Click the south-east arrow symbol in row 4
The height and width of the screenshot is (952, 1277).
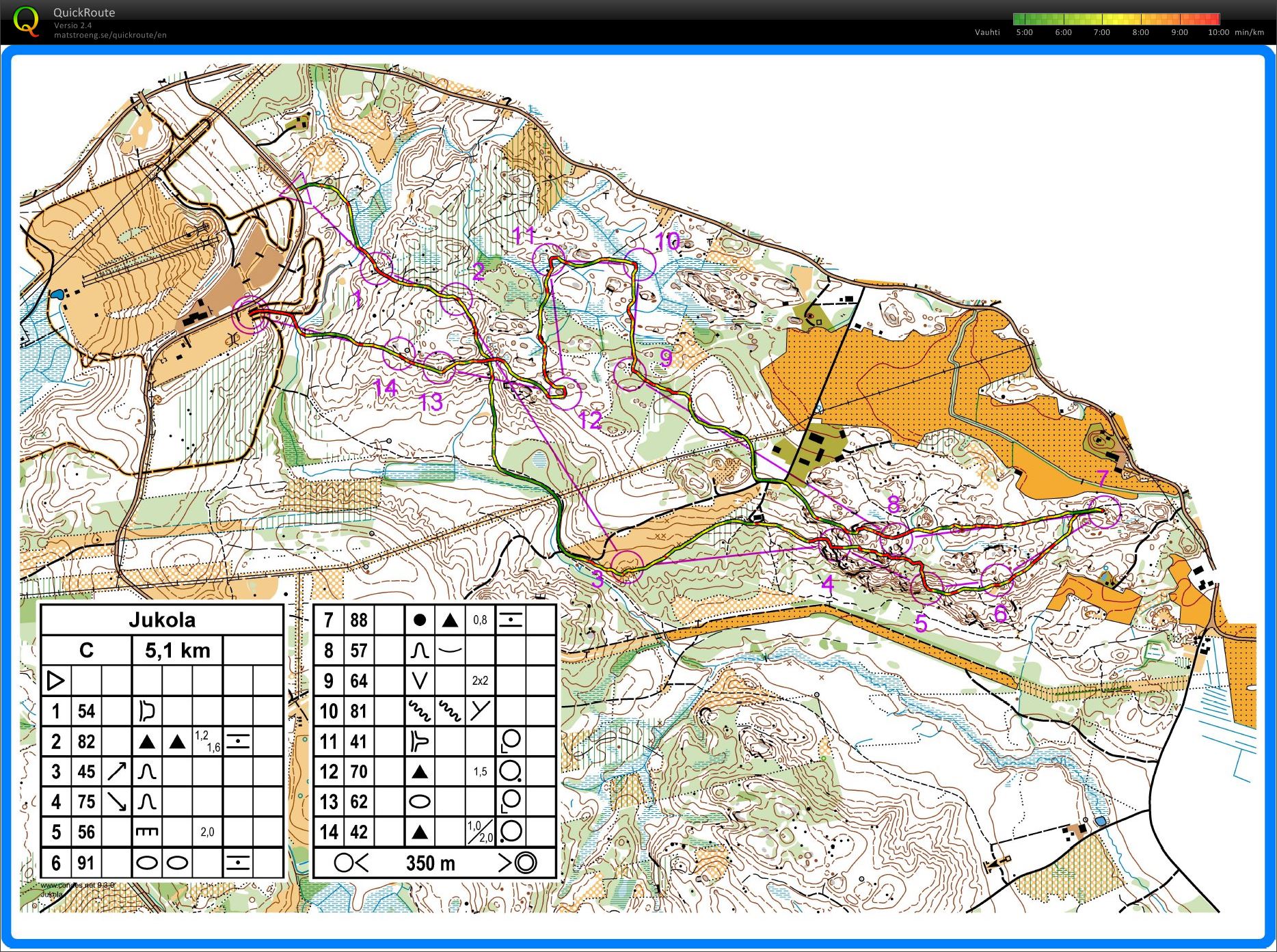117,802
